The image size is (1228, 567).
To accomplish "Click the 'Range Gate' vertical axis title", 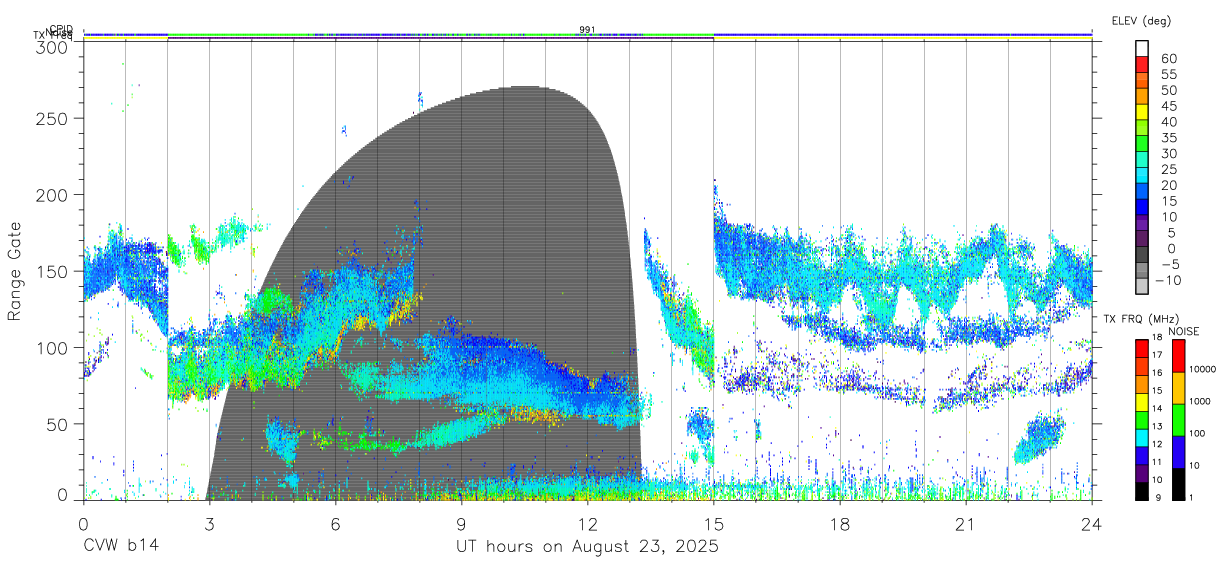I will point(16,271).
